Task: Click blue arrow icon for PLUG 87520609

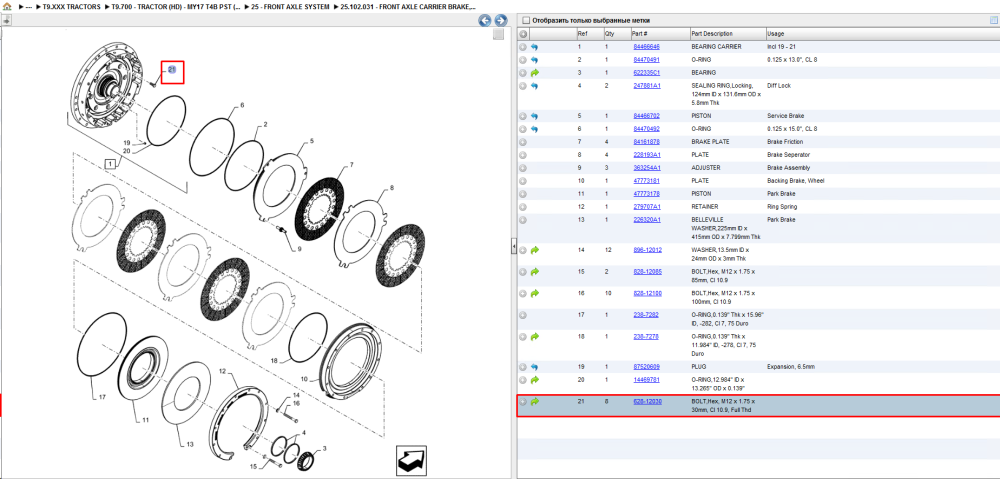Action: [534, 367]
